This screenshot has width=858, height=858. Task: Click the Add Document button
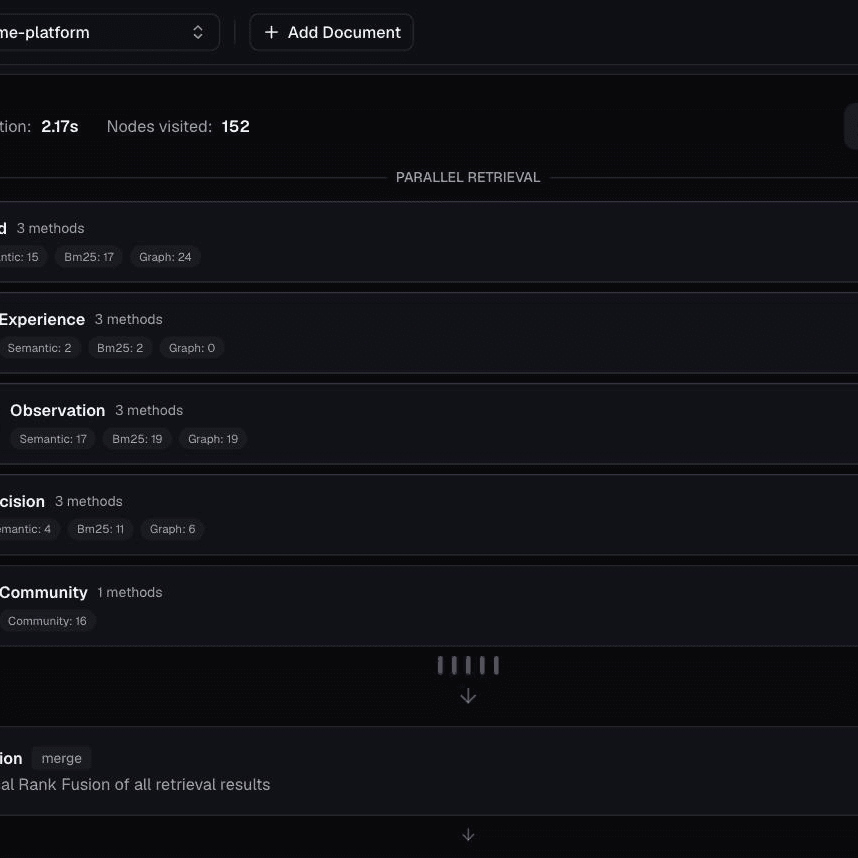[x=331, y=32]
